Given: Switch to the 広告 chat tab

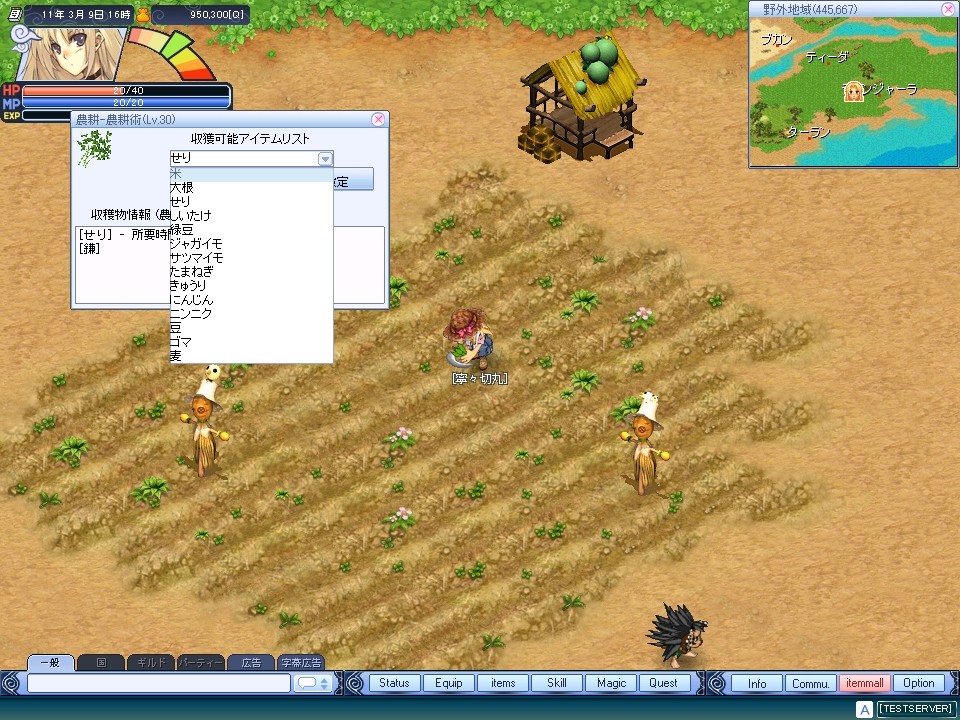Looking at the screenshot, I should [x=250, y=662].
